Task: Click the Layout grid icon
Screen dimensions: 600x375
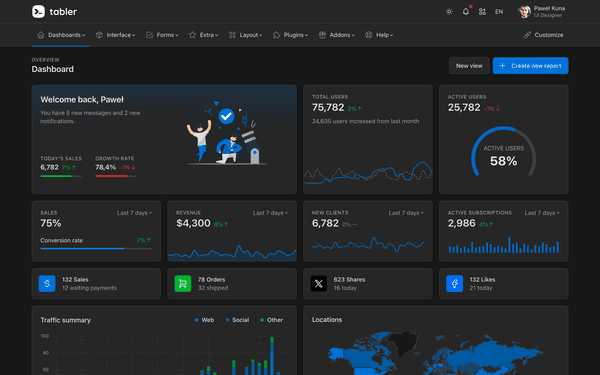Action: pyautogui.click(x=232, y=35)
